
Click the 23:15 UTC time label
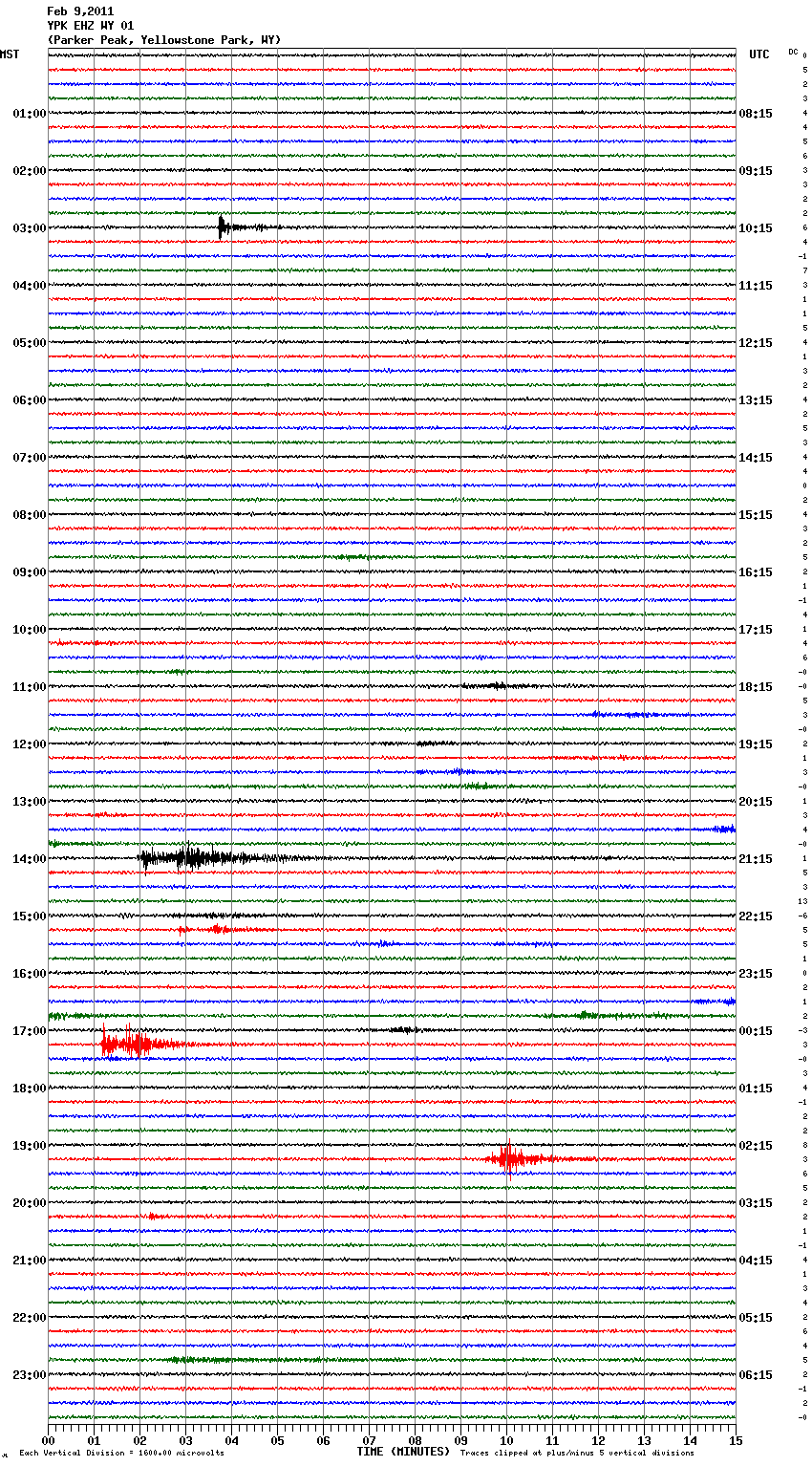pos(756,974)
